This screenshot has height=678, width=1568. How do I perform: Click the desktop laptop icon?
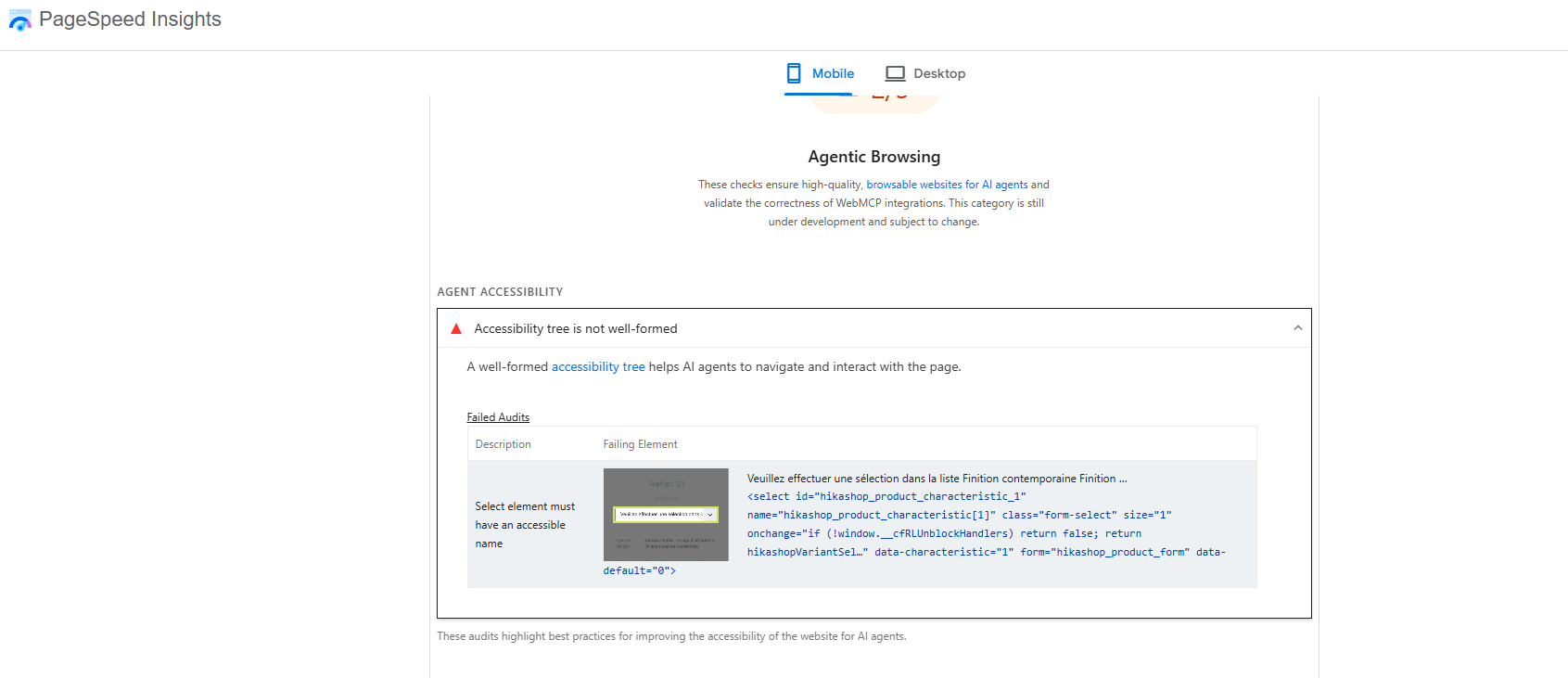[x=895, y=73]
